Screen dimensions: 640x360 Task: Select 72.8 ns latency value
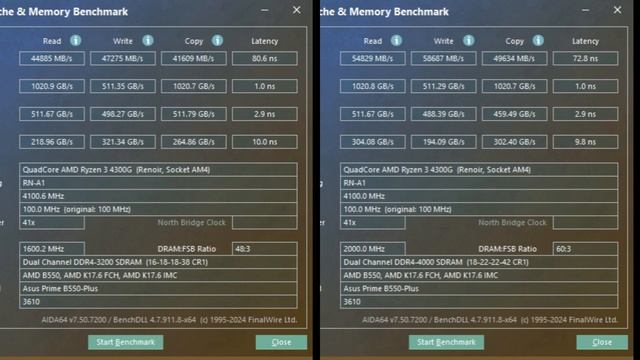[x=585, y=58]
